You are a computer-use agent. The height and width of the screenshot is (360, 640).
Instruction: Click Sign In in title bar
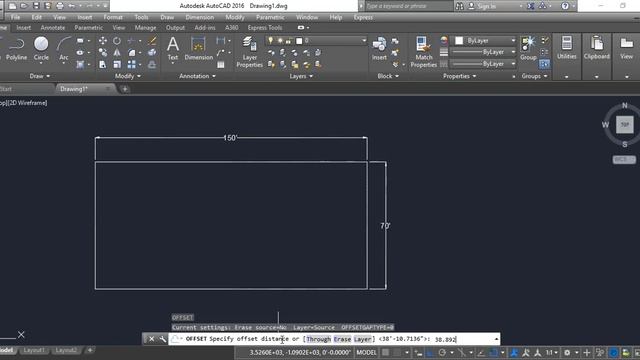coord(482,6)
